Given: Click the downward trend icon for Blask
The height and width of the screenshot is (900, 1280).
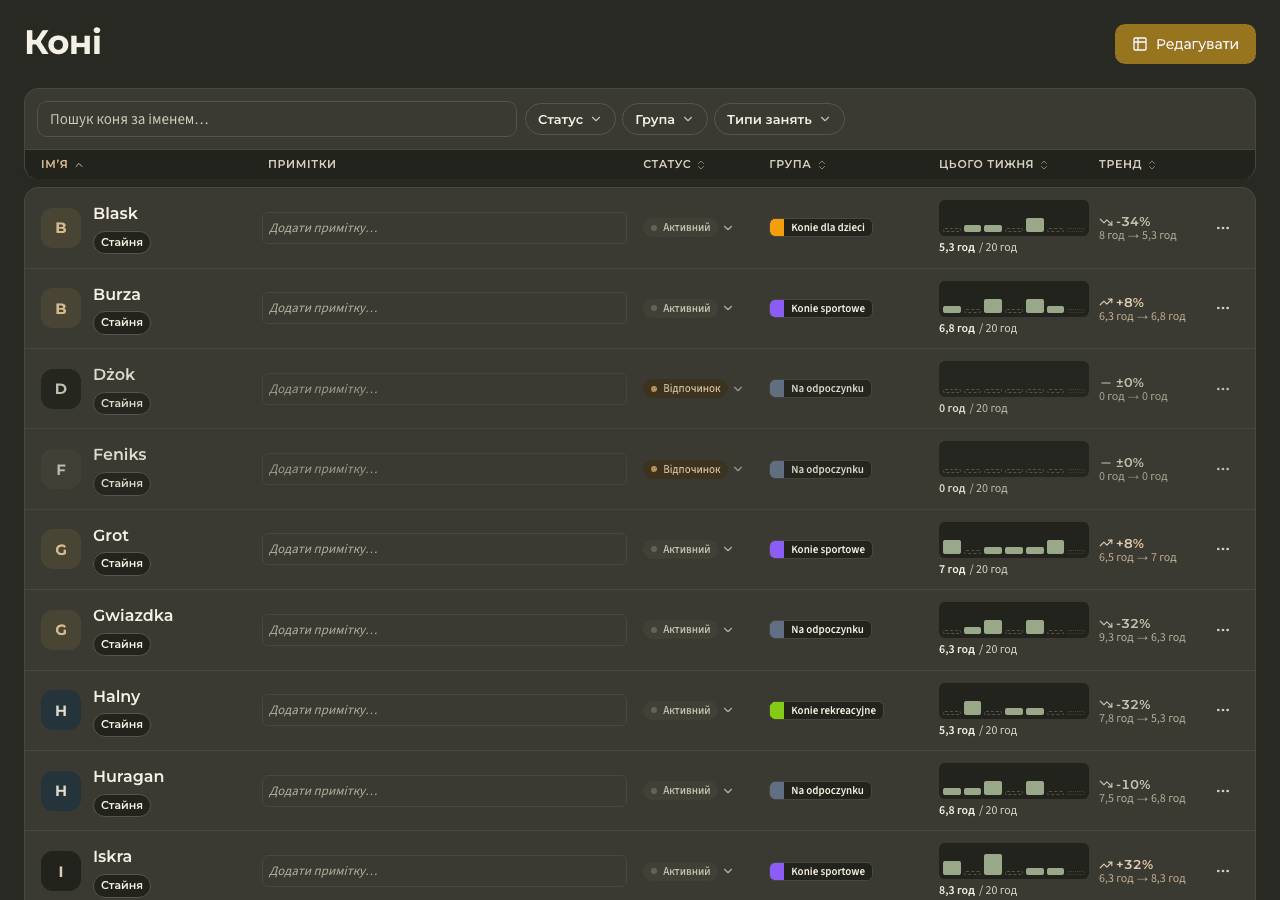Looking at the screenshot, I should click(x=1105, y=222).
